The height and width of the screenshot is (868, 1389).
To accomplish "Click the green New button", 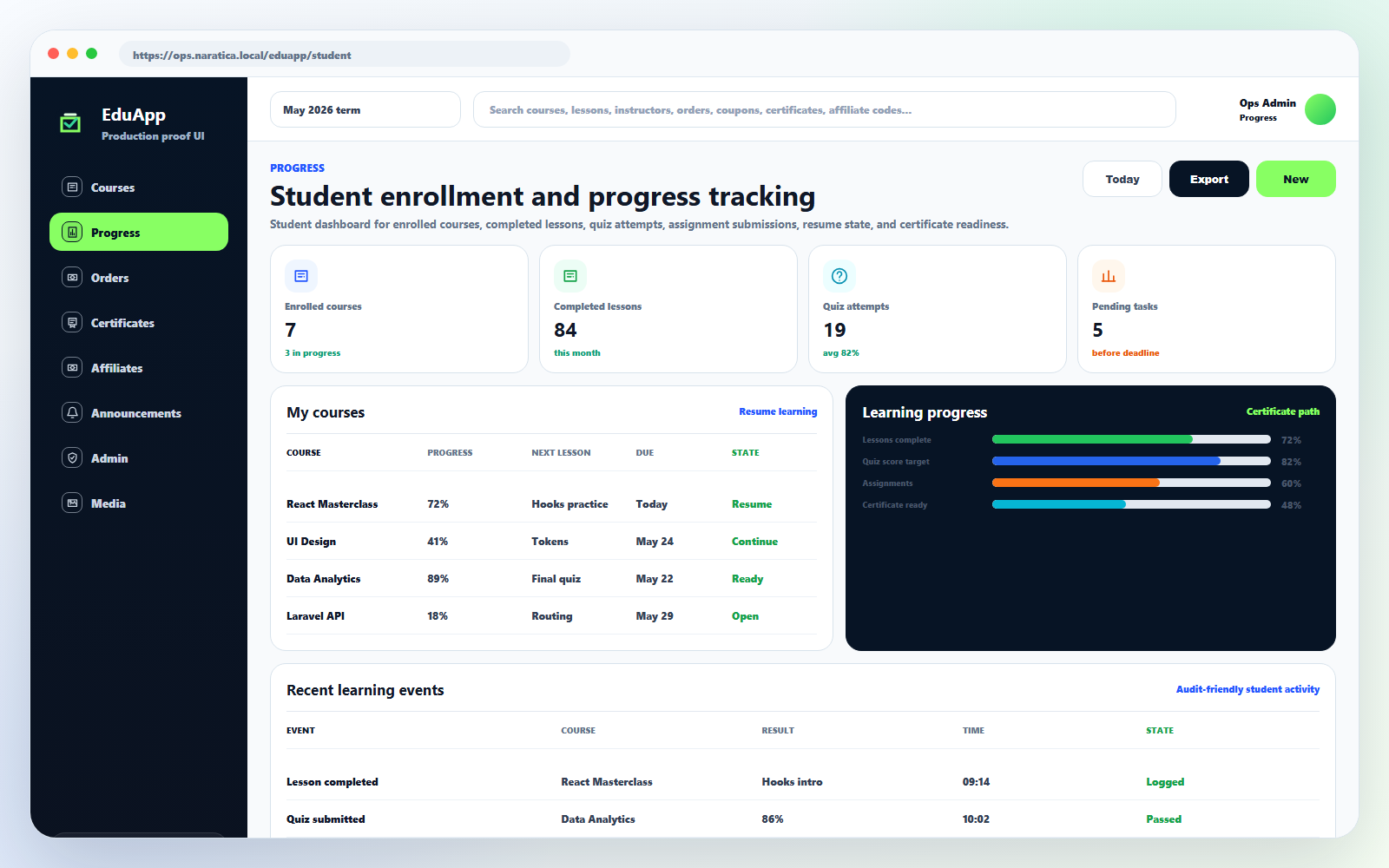I will [x=1296, y=179].
